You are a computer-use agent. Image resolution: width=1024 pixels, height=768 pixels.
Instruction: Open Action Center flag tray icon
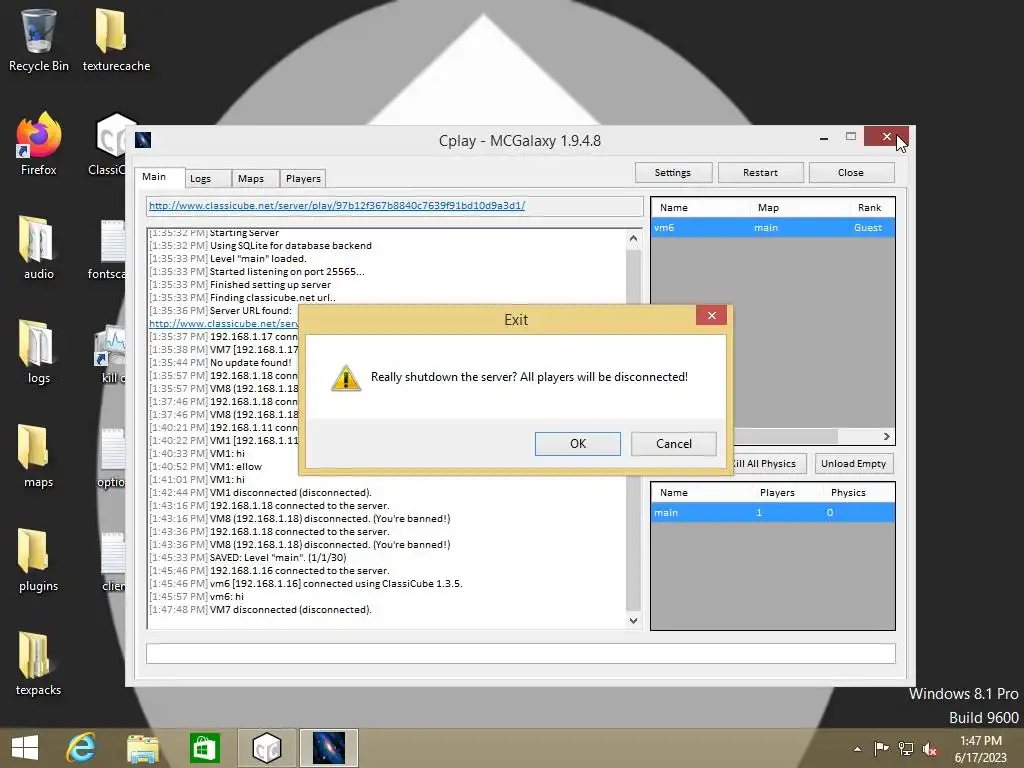pyautogui.click(x=881, y=749)
